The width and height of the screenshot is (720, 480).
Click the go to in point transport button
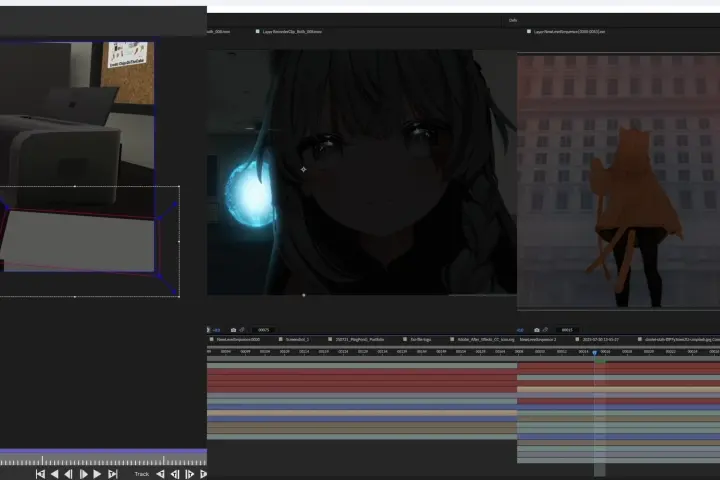pos(40,474)
